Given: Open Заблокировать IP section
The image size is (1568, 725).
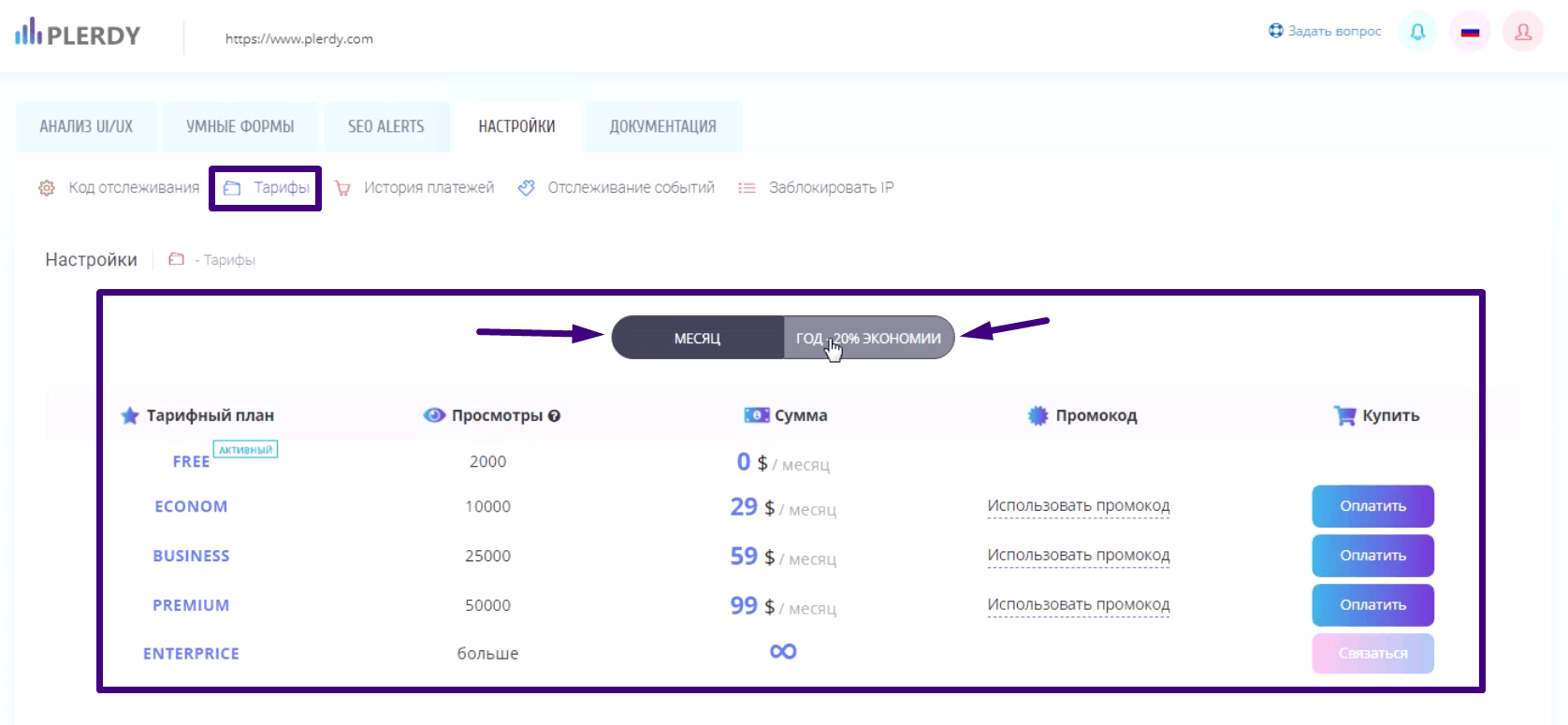Looking at the screenshot, I should 832,188.
